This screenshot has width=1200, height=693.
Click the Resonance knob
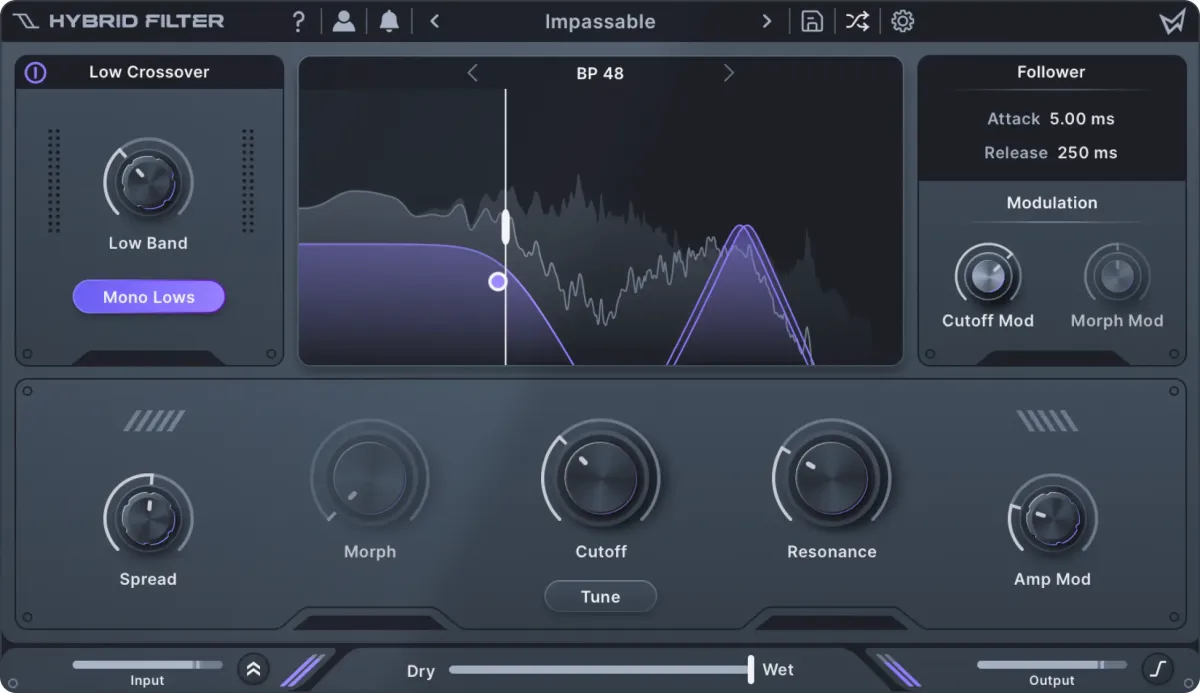831,478
